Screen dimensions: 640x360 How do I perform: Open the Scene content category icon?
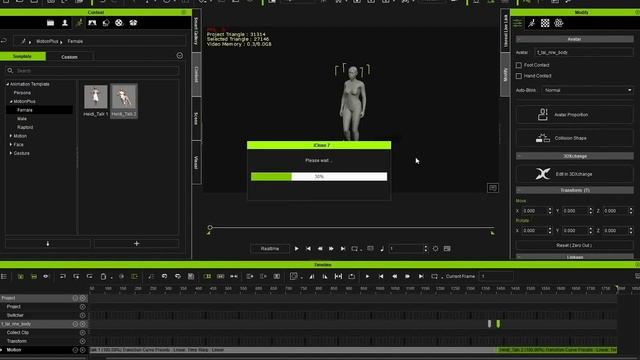(x=92, y=23)
